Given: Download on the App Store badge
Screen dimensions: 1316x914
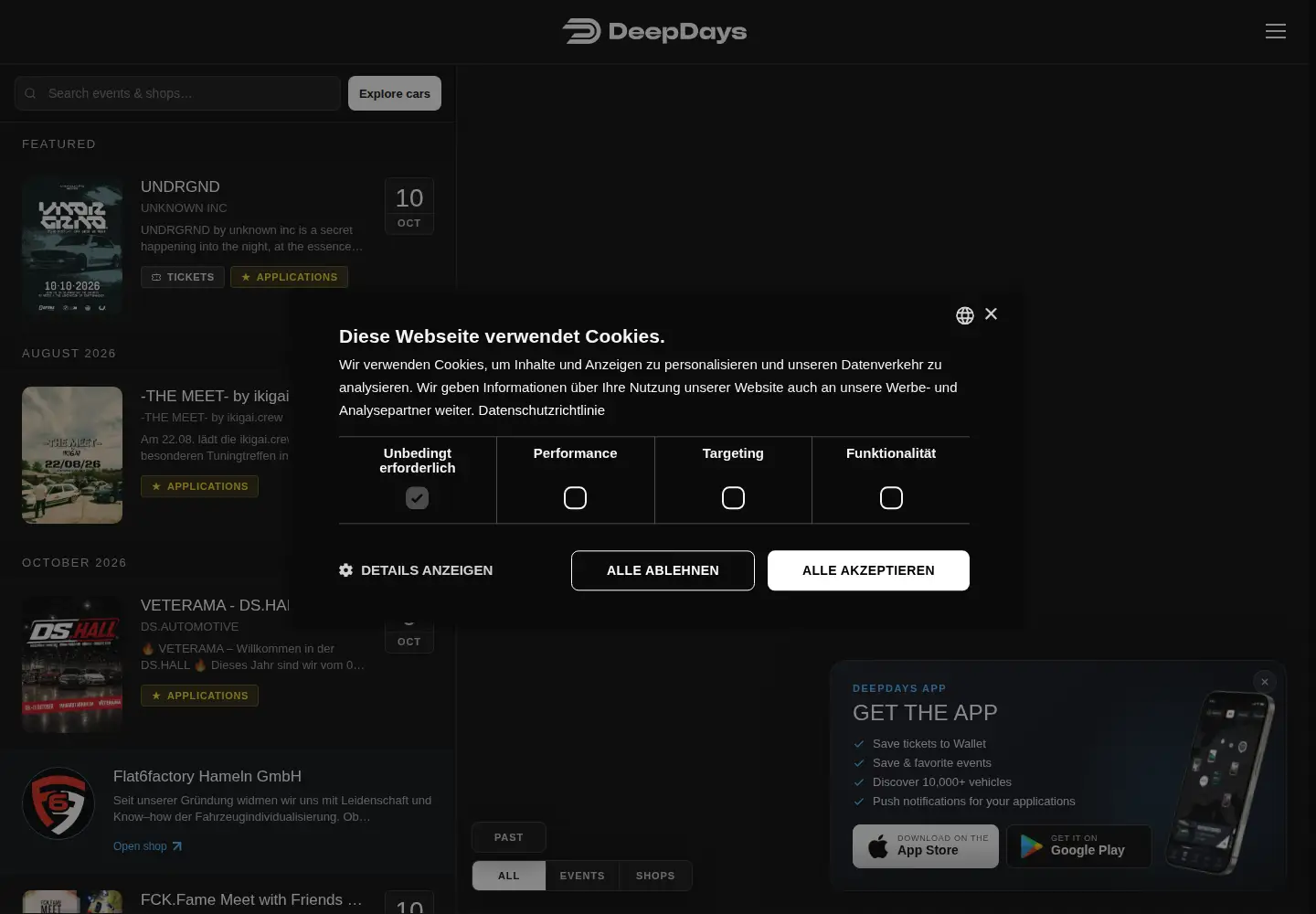Looking at the screenshot, I should point(926,846).
